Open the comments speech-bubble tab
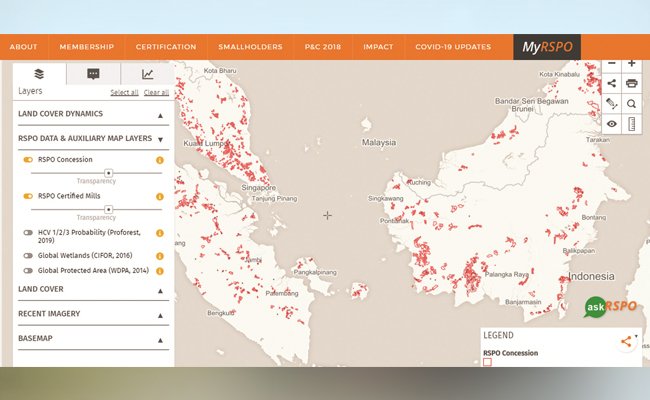Screen dimensions: 650x400 (x=93, y=74)
